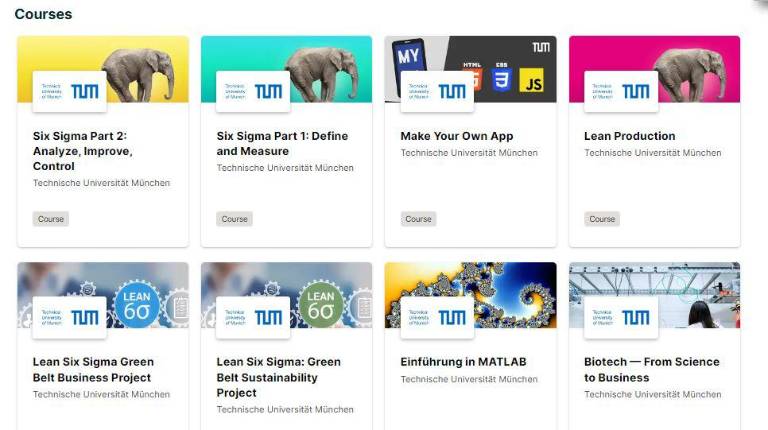Open Six Sigma Part 2: Analyze, Improve, Control
Screen dimensions: 768x430
tap(83, 151)
